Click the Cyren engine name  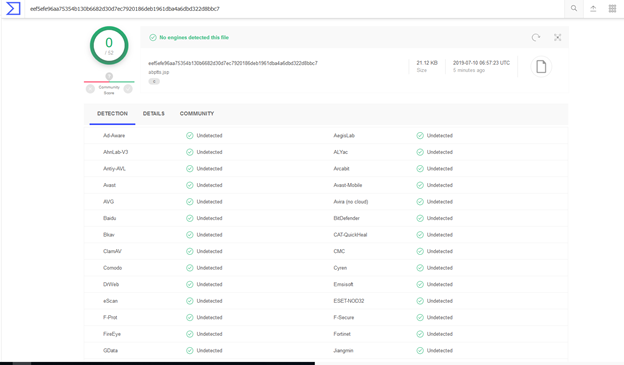(340, 268)
